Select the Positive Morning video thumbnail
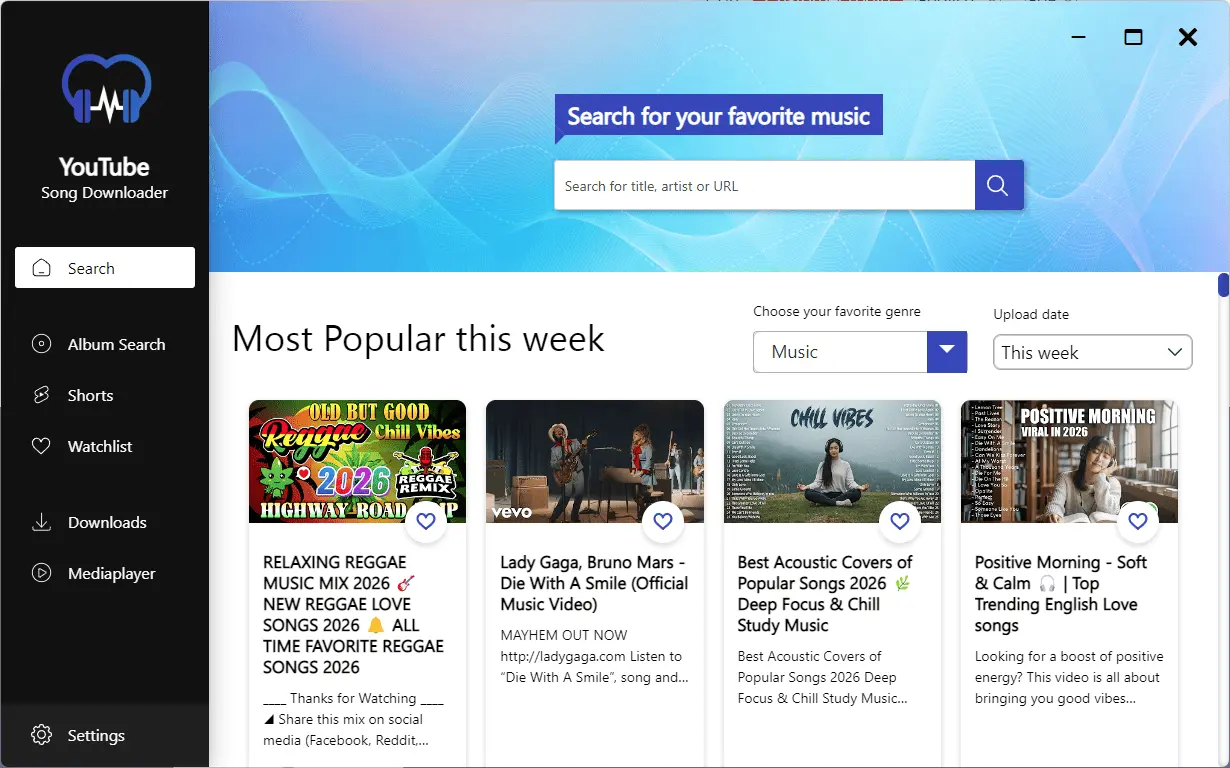1230x768 pixels. (x=1069, y=461)
